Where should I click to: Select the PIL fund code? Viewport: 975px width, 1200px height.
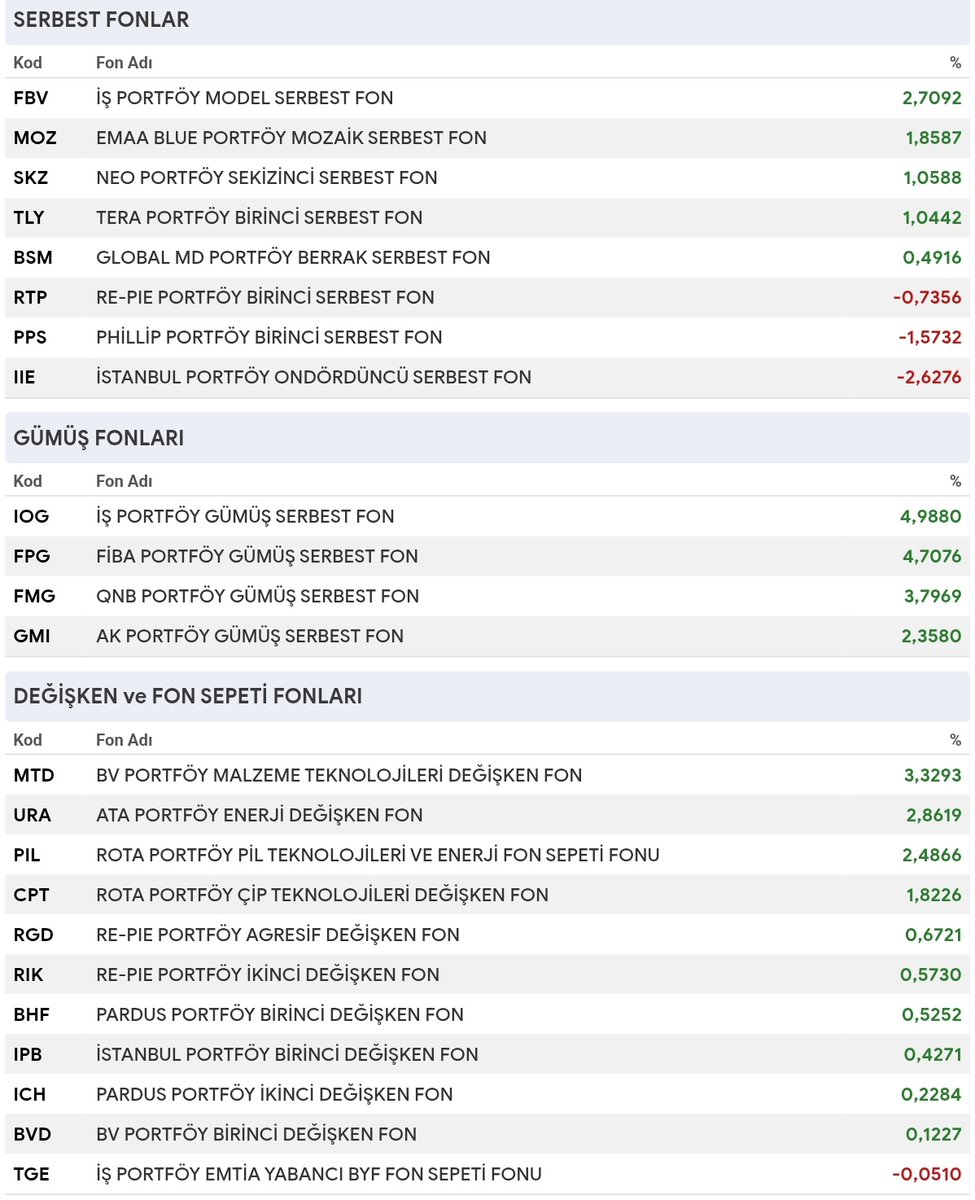pyautogui.click(x=28, y=856)
